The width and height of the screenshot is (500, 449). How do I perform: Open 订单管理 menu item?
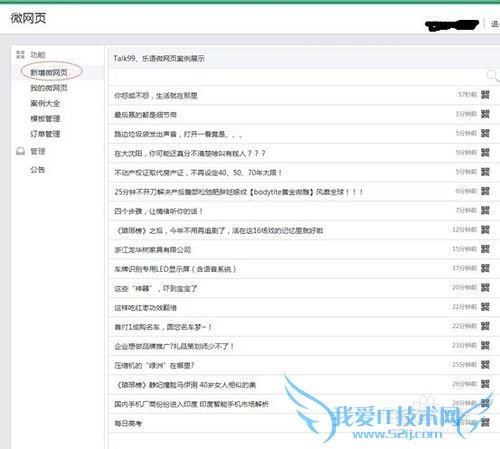tap(45, 134)
